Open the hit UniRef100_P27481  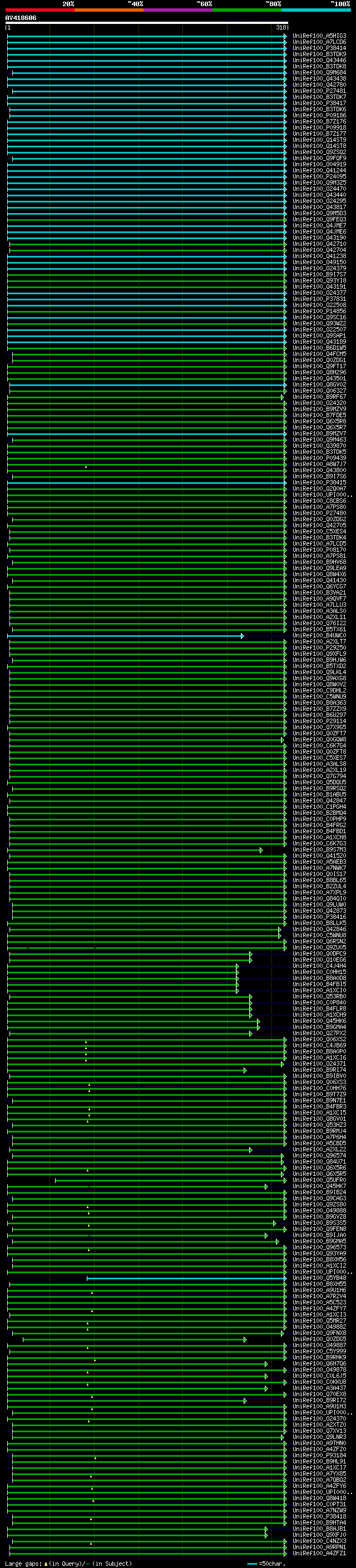pyautogui.click(x=319, y=91)
